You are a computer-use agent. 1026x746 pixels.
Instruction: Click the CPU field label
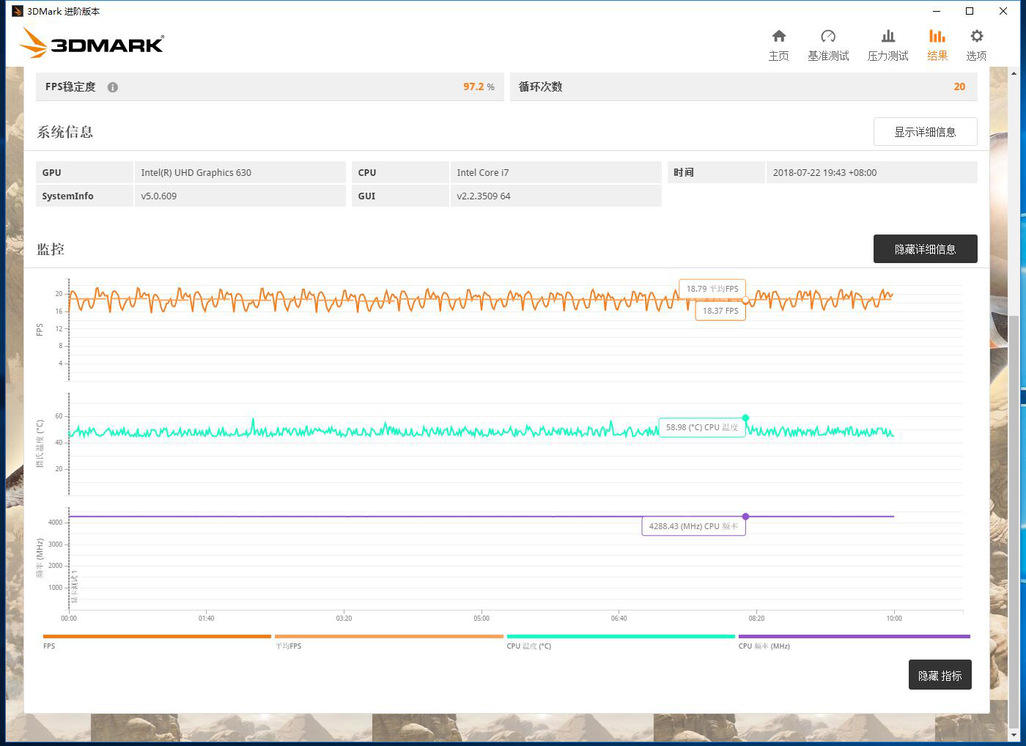coord(367,173)
